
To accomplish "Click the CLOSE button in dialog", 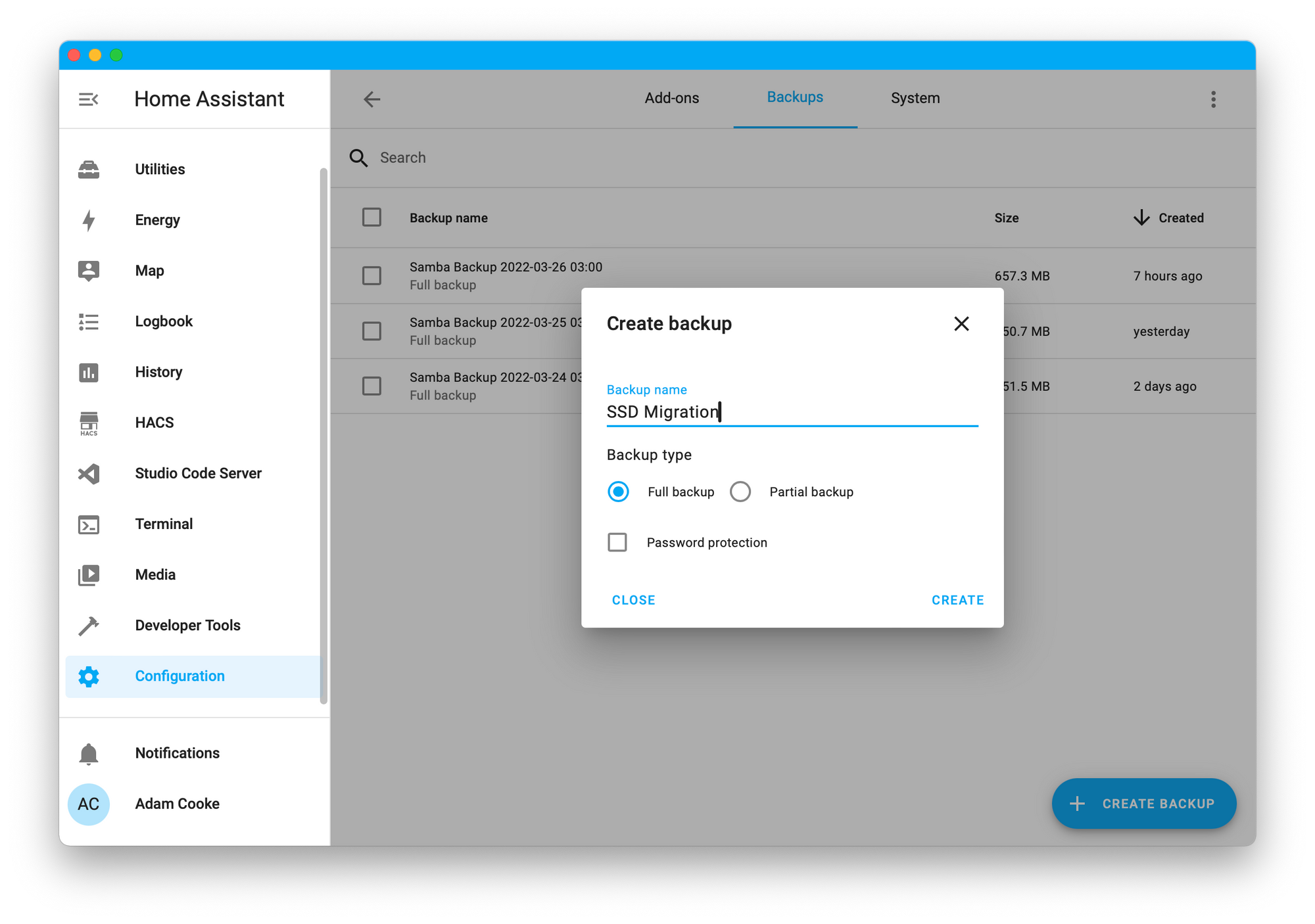I will [633, 600].
